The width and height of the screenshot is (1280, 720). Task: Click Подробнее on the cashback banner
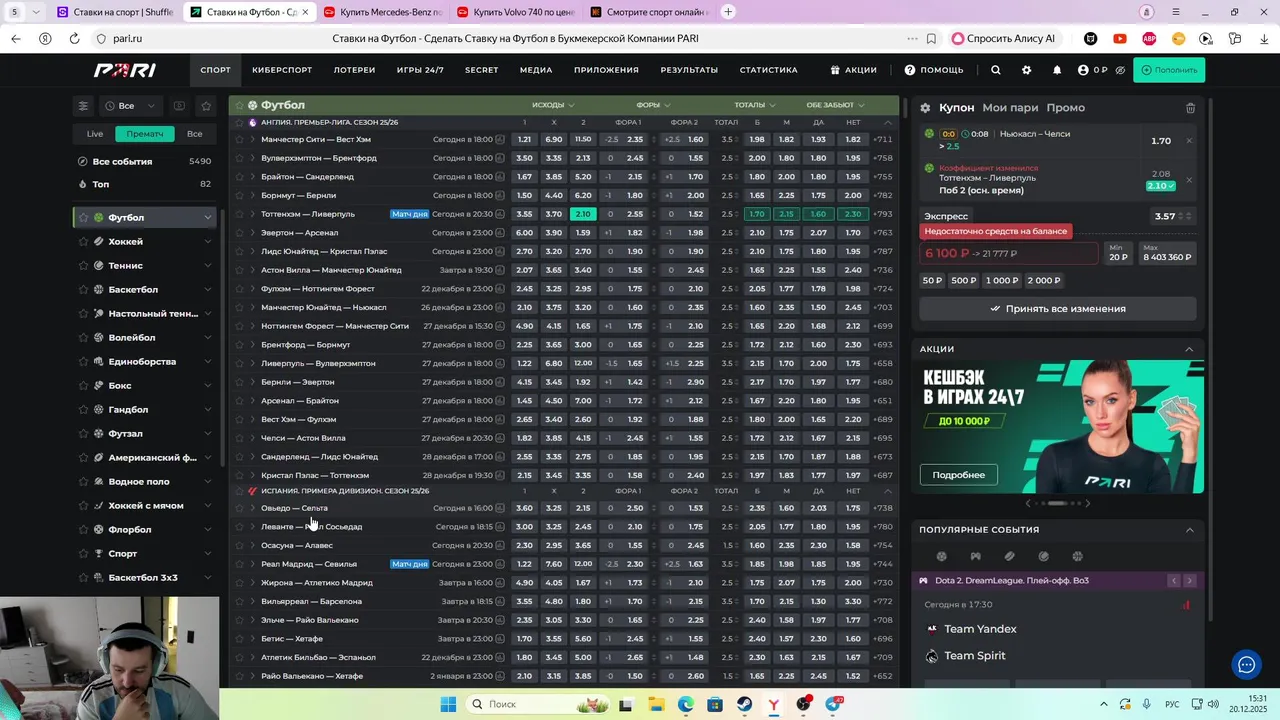[x=959, y=475]
